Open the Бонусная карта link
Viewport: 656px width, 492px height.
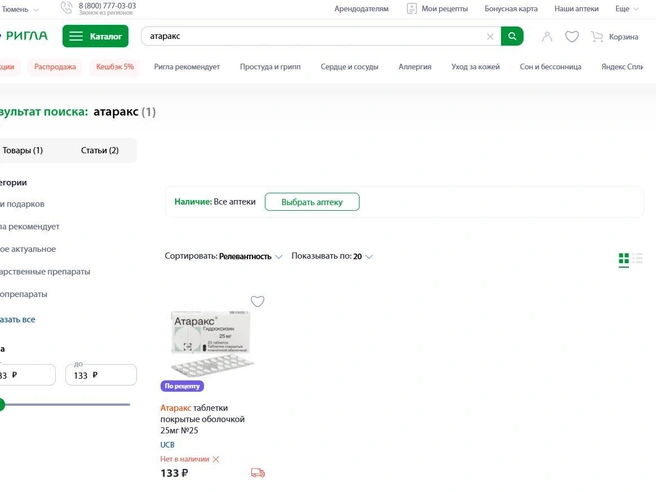(511, 9)
